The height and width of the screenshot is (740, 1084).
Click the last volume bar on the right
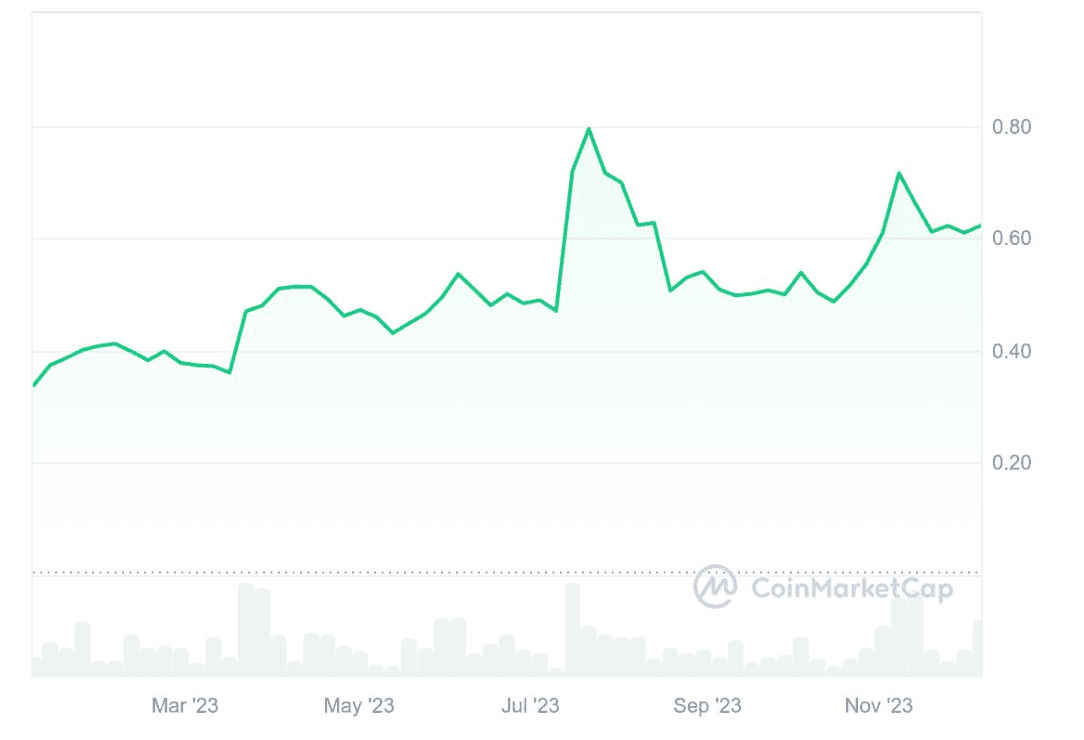[x=978, y=648]
